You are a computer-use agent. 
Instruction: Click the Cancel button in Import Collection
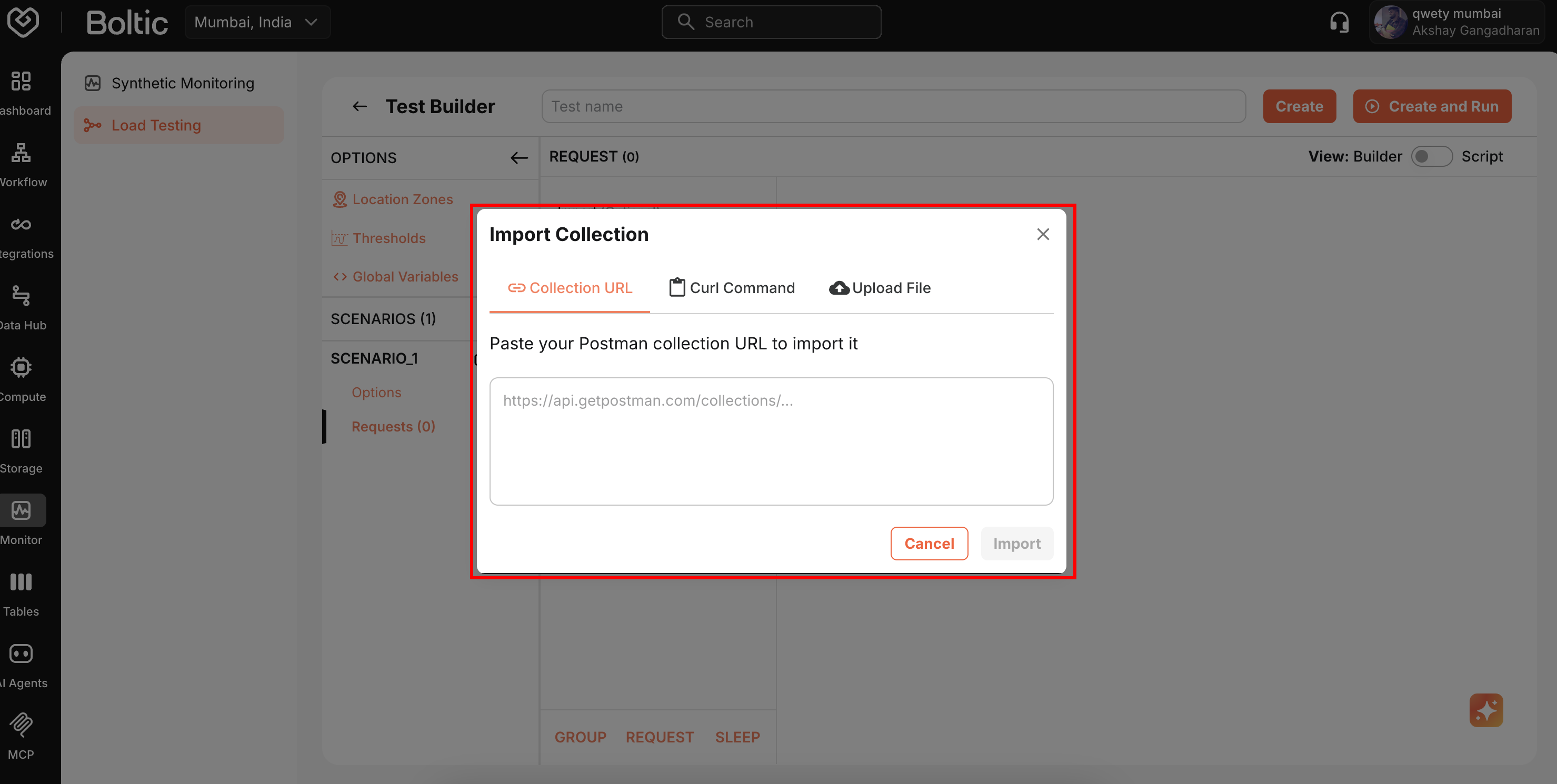click(929, 543)
